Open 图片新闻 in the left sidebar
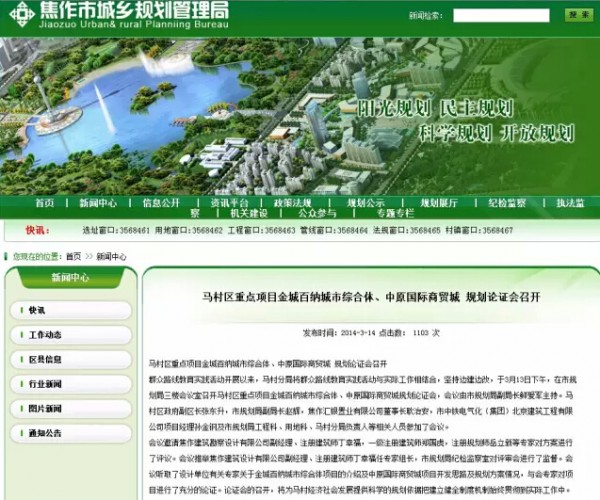The image size is (600, 500). pos(45,408)
